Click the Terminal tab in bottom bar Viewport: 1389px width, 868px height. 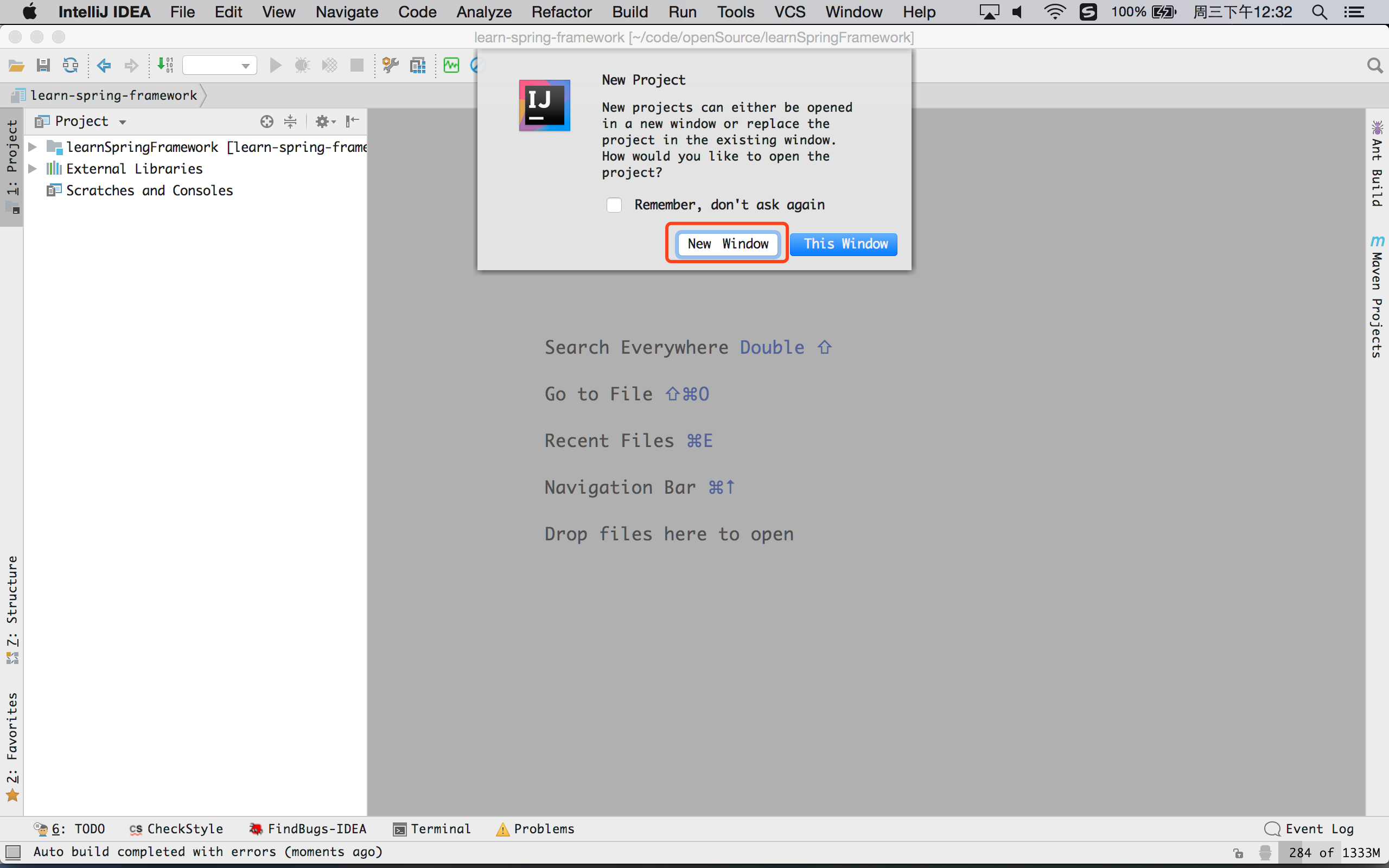click(x=437, y=828)
